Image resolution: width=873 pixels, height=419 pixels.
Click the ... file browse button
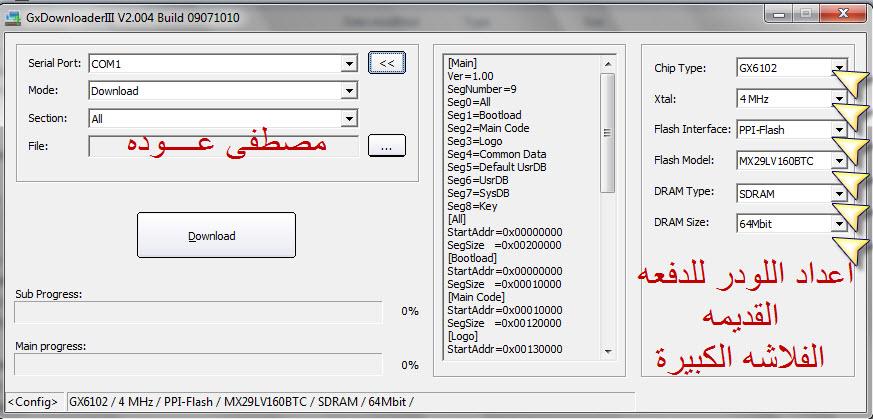[387, 146]
